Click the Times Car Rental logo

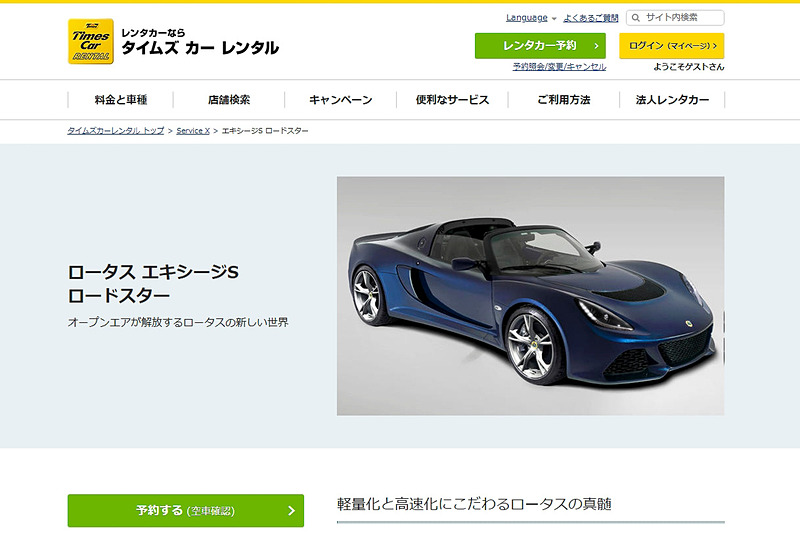coord(91,41)
